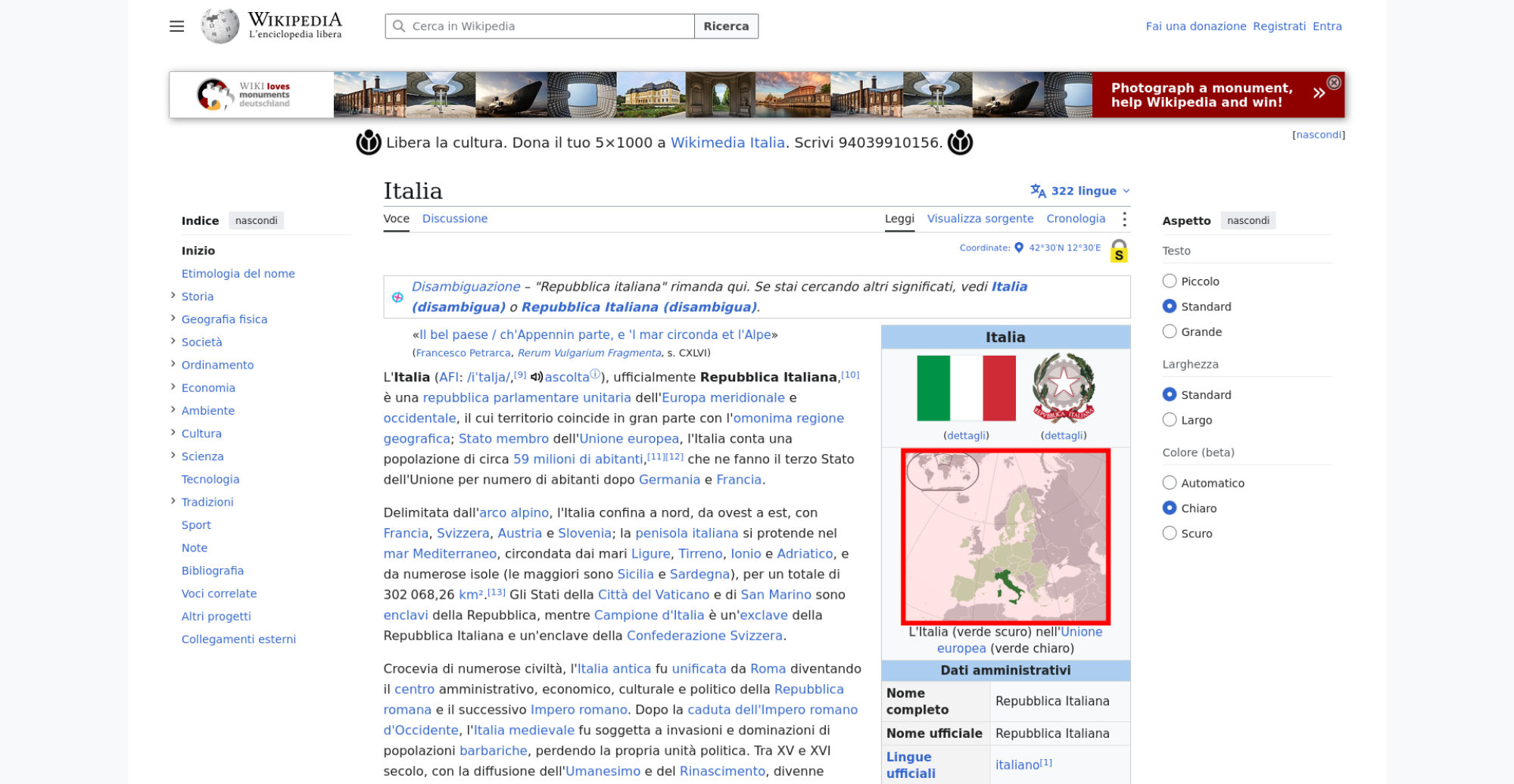This screenshot has width=1514, height=784.
Task: Expand the Storia section in Indice
Action: point(173,296)
